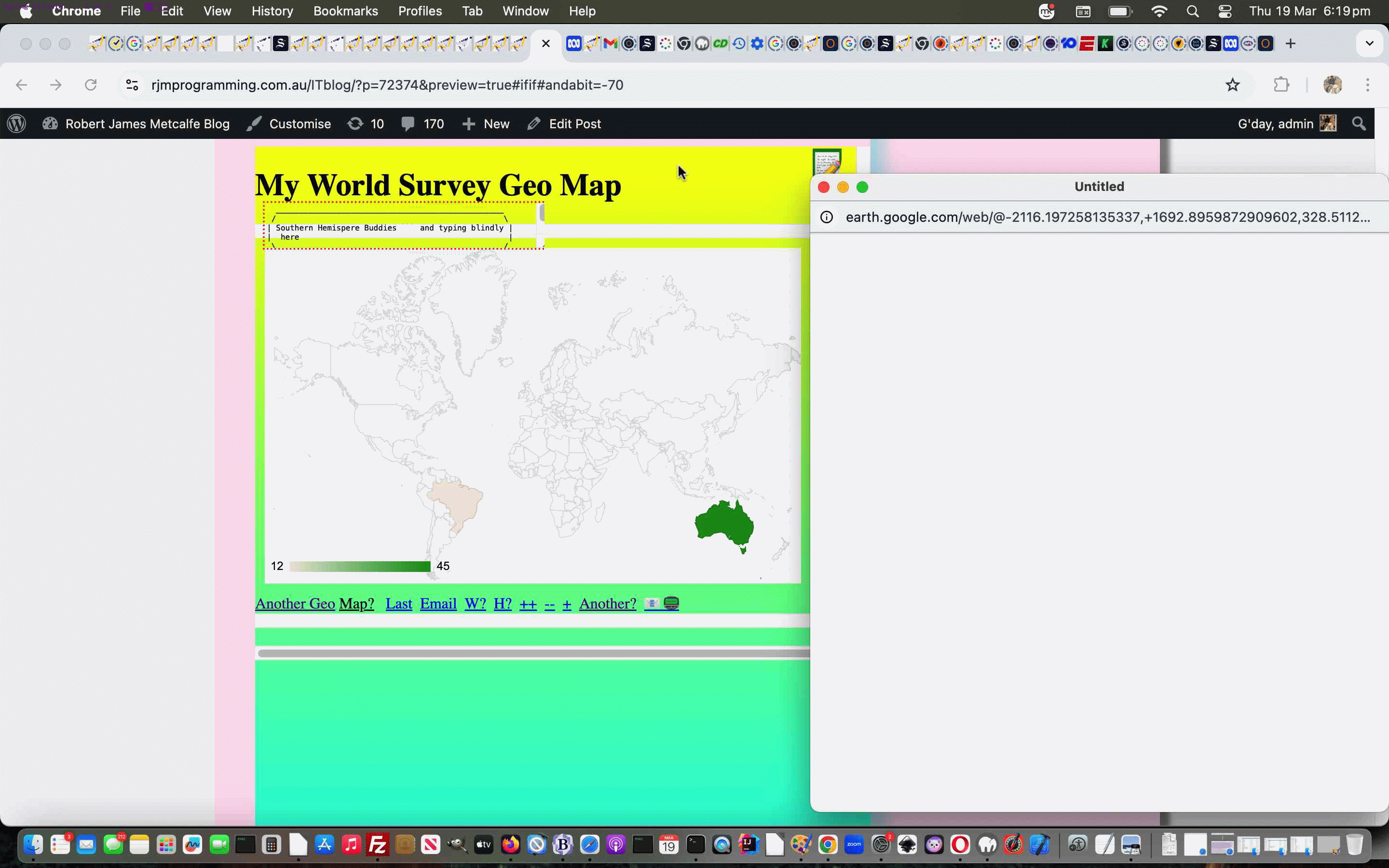Open Gmail from the bookmarks bar
Screen dimensions: 1389x868
[610, 43]
